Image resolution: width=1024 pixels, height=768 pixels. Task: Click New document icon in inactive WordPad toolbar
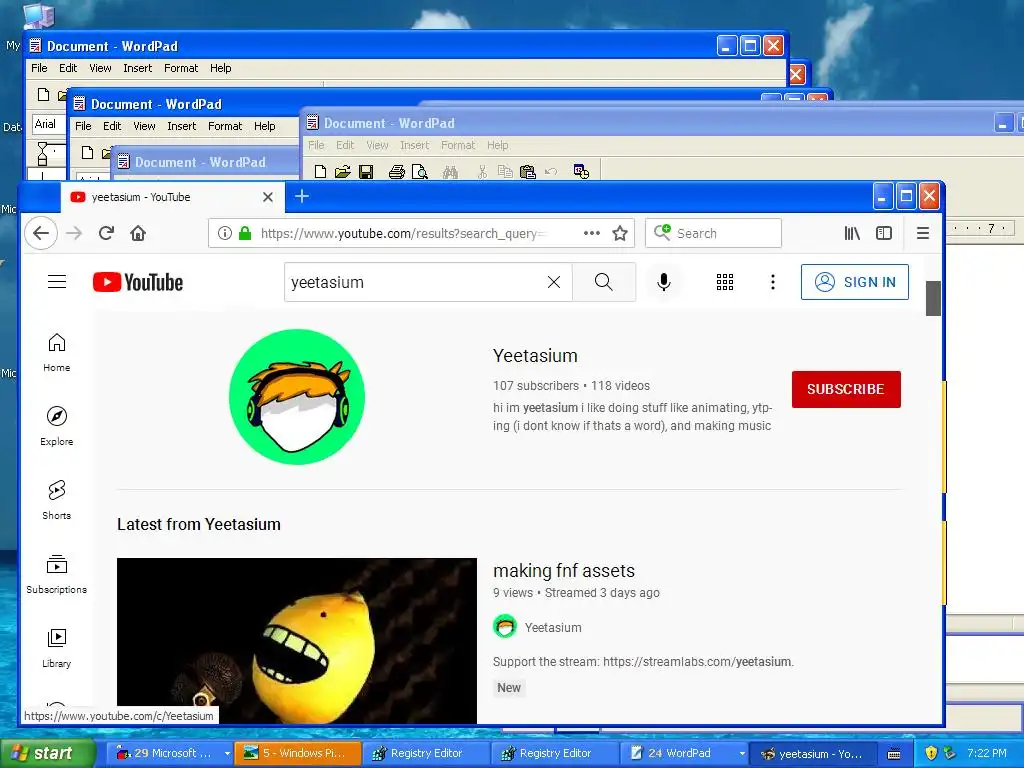(320, 172)
